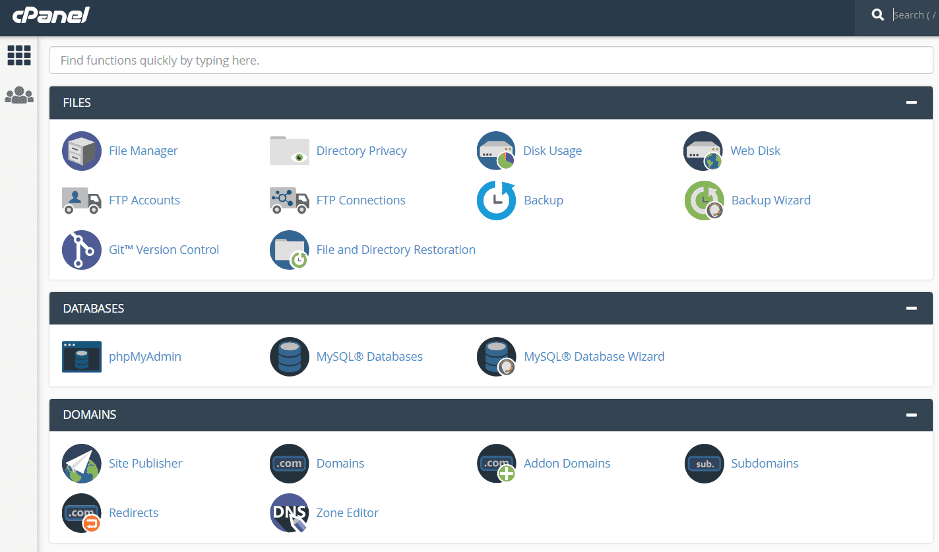Image resolution: width=939 pixels, height=552 pixels.
Task: Focus the Find functions quickly search field
Action: 490,60
